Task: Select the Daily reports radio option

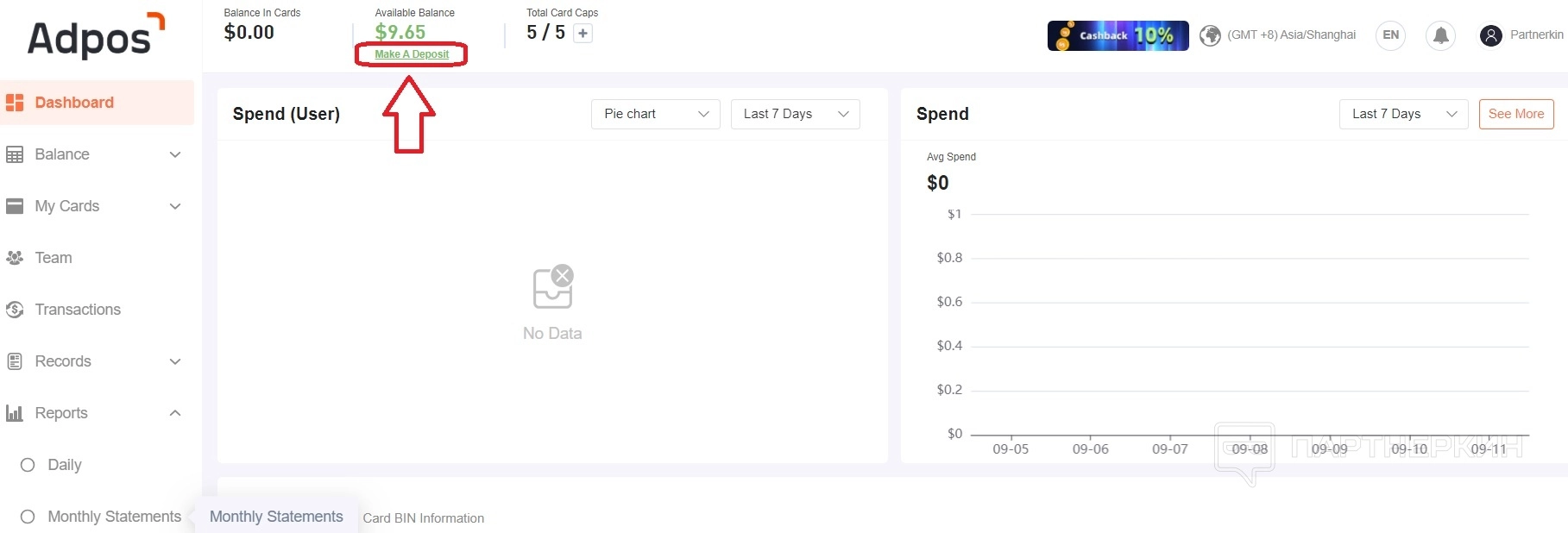Action: click(28, 465)
